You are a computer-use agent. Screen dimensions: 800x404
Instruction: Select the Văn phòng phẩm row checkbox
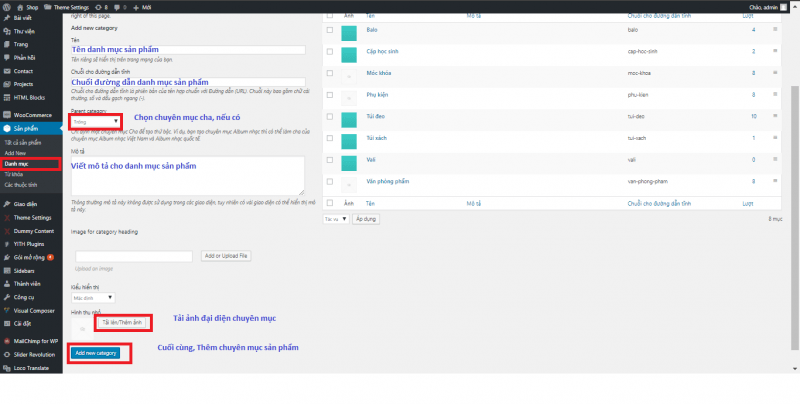tap(329, 181)
